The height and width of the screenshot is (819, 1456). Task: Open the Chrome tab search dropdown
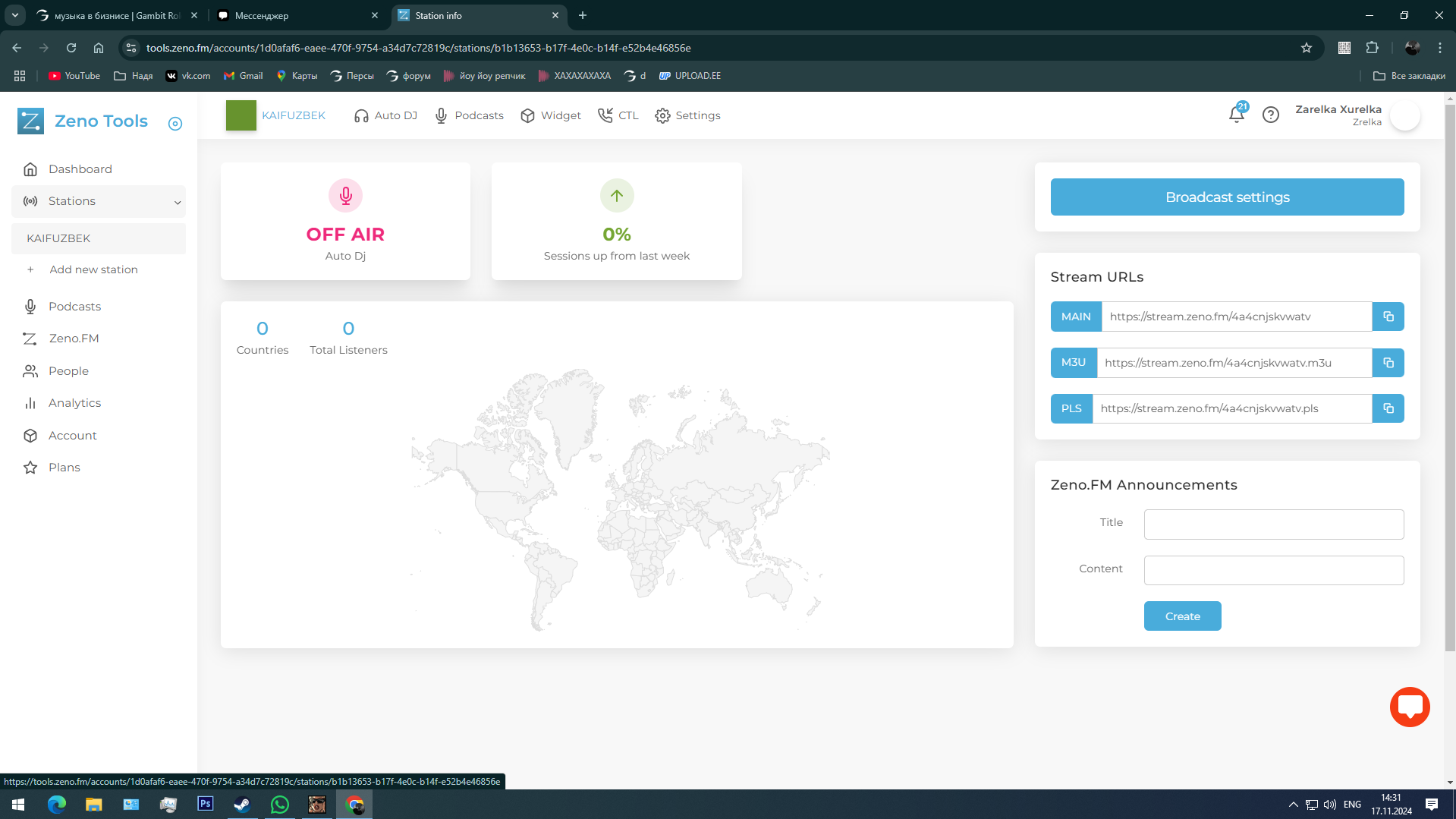tap(14, 15)
